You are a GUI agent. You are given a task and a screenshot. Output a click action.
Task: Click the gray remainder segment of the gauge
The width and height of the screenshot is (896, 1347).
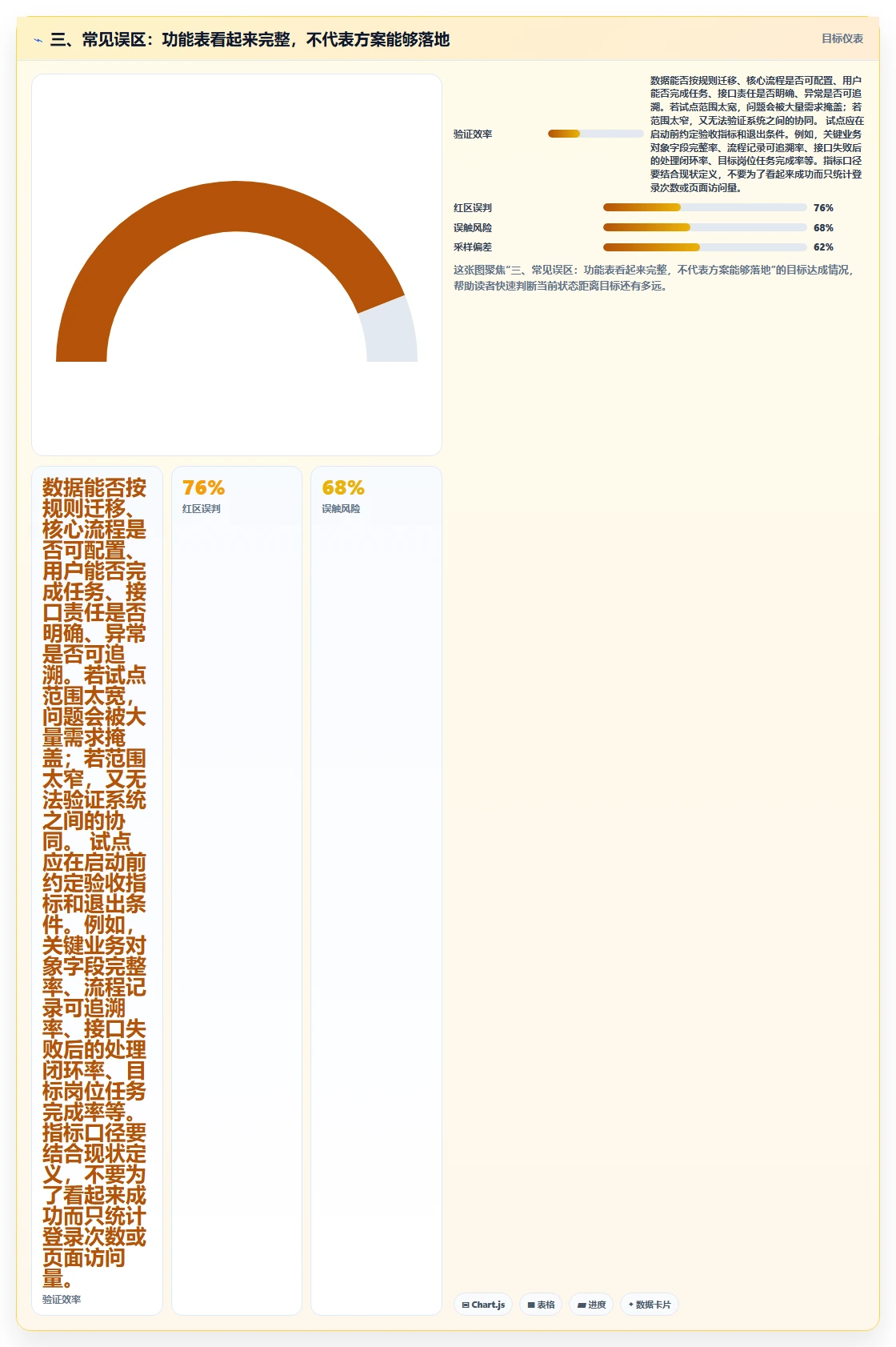point(390,332)
